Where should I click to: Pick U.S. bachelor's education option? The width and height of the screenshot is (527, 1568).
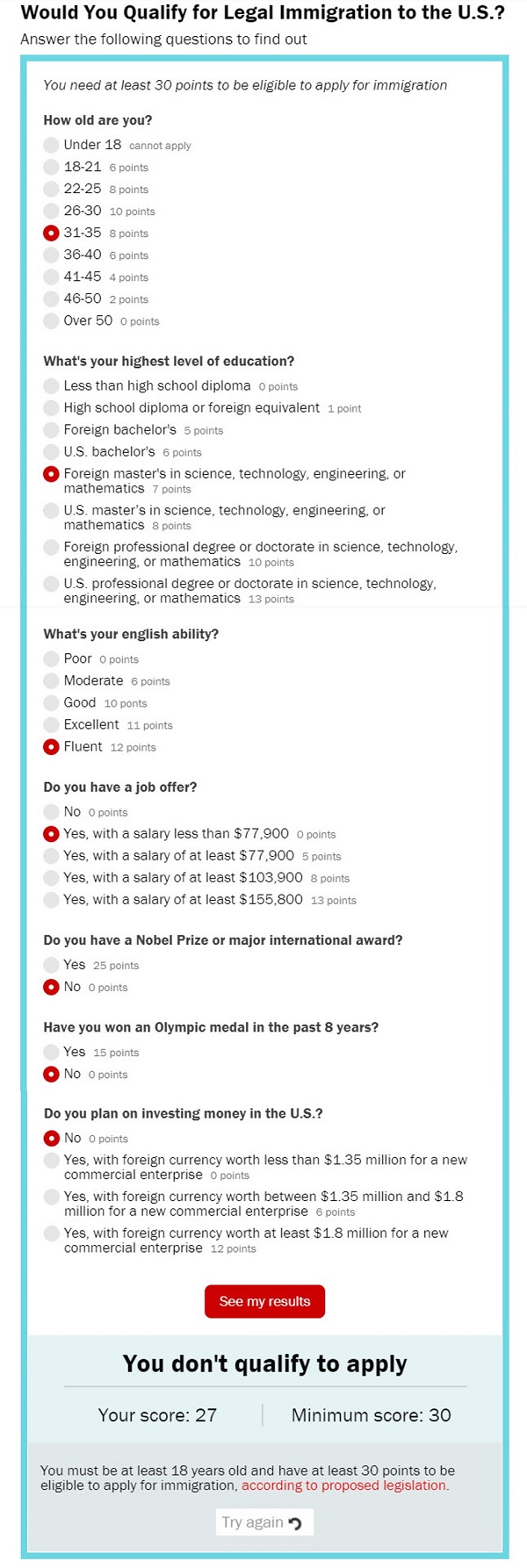tap(51, 452)
